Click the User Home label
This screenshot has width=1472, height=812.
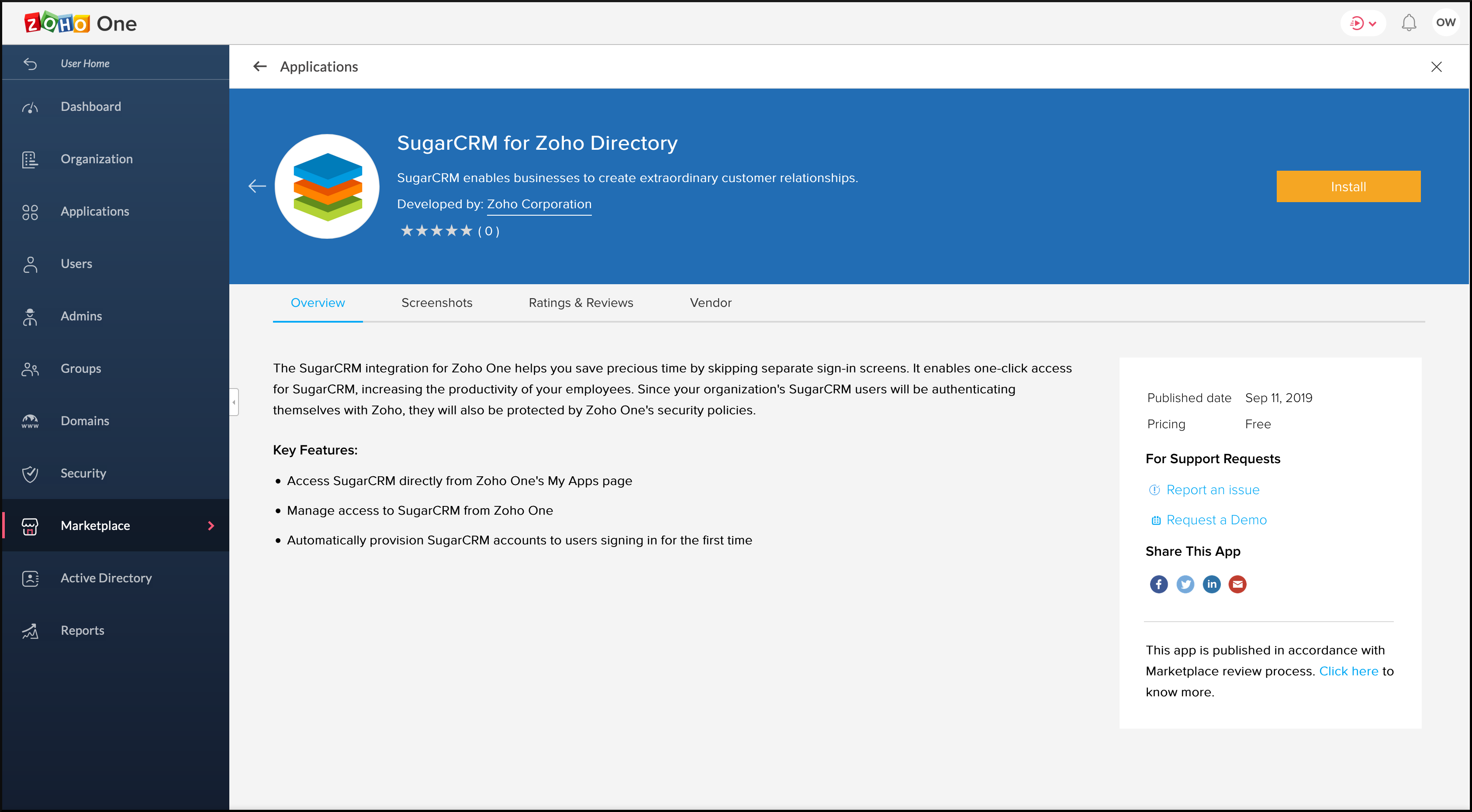tap(85, 63)
